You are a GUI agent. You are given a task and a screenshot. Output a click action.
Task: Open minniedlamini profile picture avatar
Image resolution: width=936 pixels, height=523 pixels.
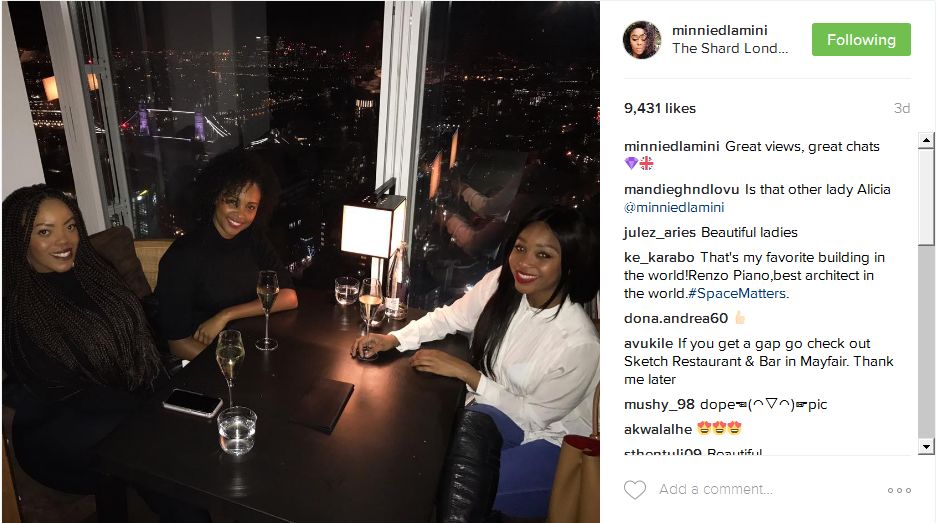[642, 39]
